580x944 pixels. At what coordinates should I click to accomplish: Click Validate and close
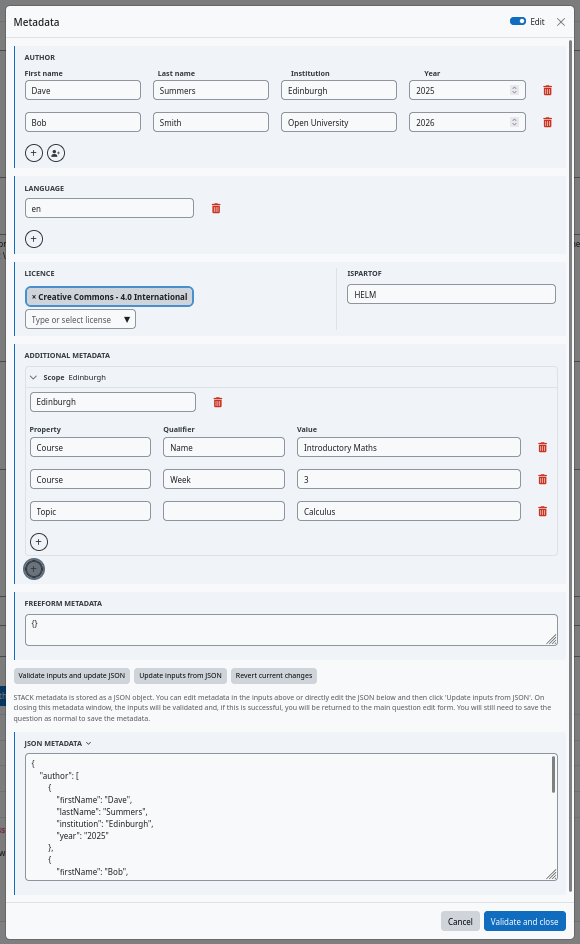tap(525, 922)
